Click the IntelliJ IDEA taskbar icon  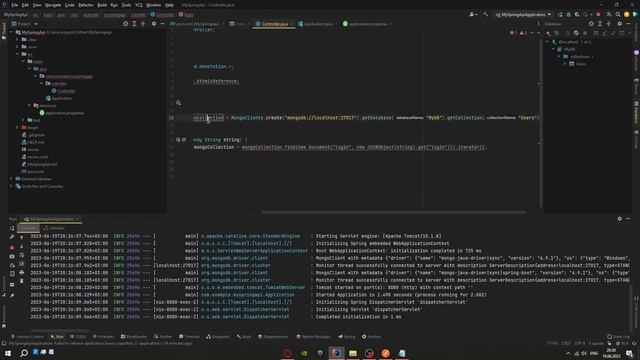pyautogui.click(x=336, y=353)
